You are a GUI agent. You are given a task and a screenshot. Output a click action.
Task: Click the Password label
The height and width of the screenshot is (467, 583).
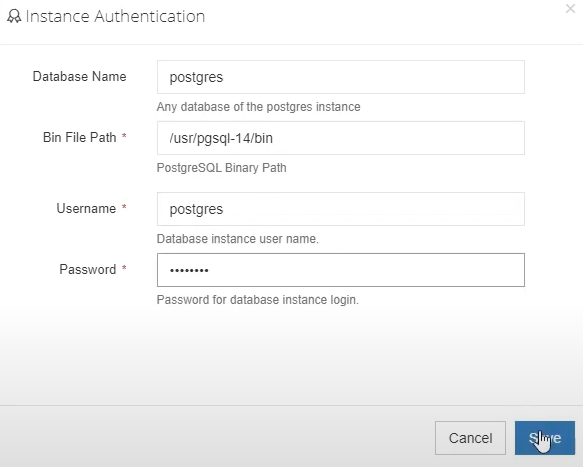click(88, 269)
